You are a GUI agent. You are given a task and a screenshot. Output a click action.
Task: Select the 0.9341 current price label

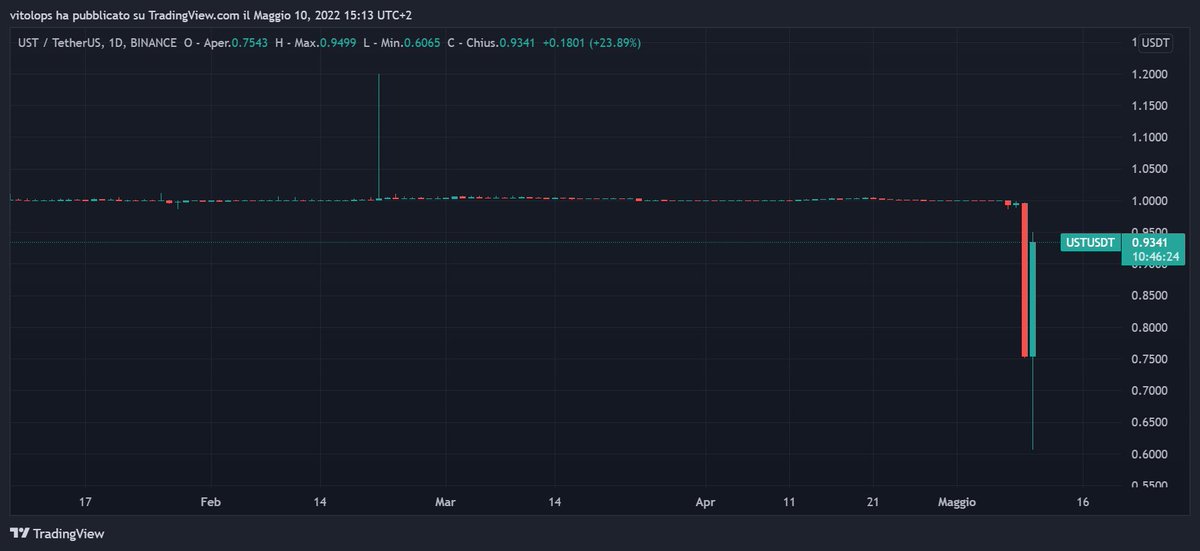[1150, 242]
